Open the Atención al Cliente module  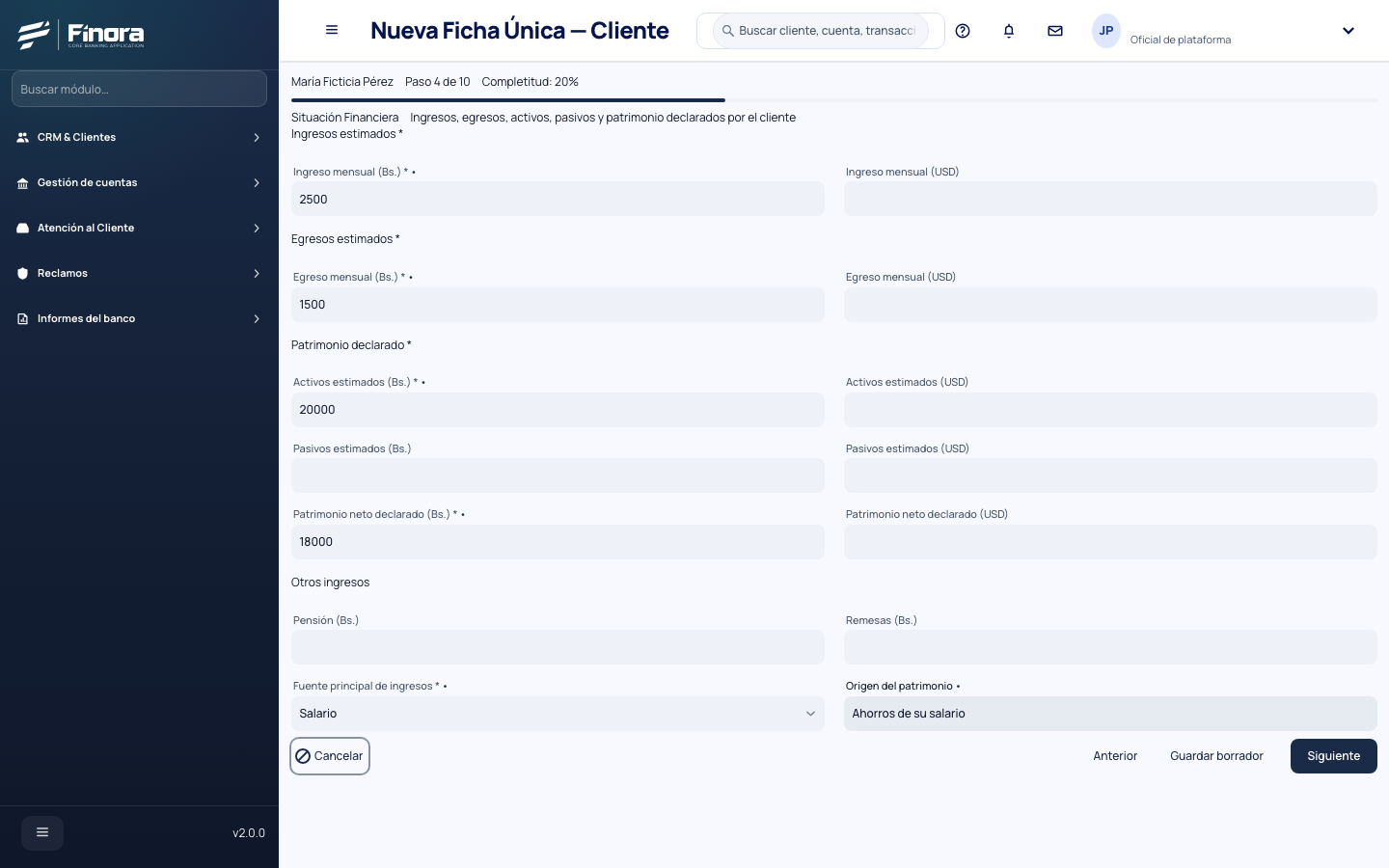click(139, 228)
